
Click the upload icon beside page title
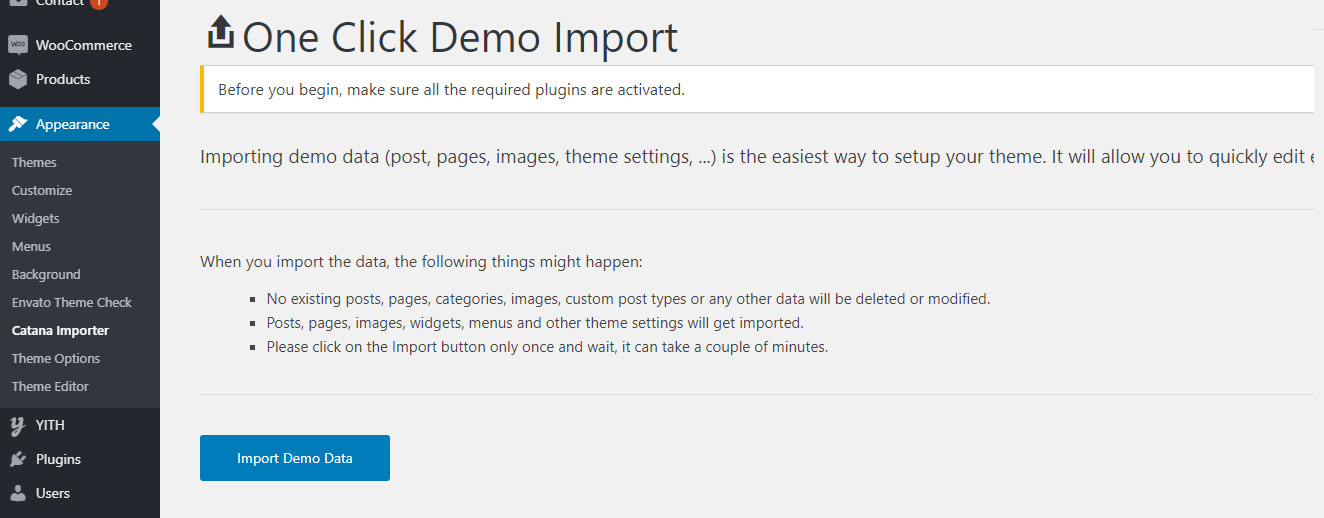[220, 33]
